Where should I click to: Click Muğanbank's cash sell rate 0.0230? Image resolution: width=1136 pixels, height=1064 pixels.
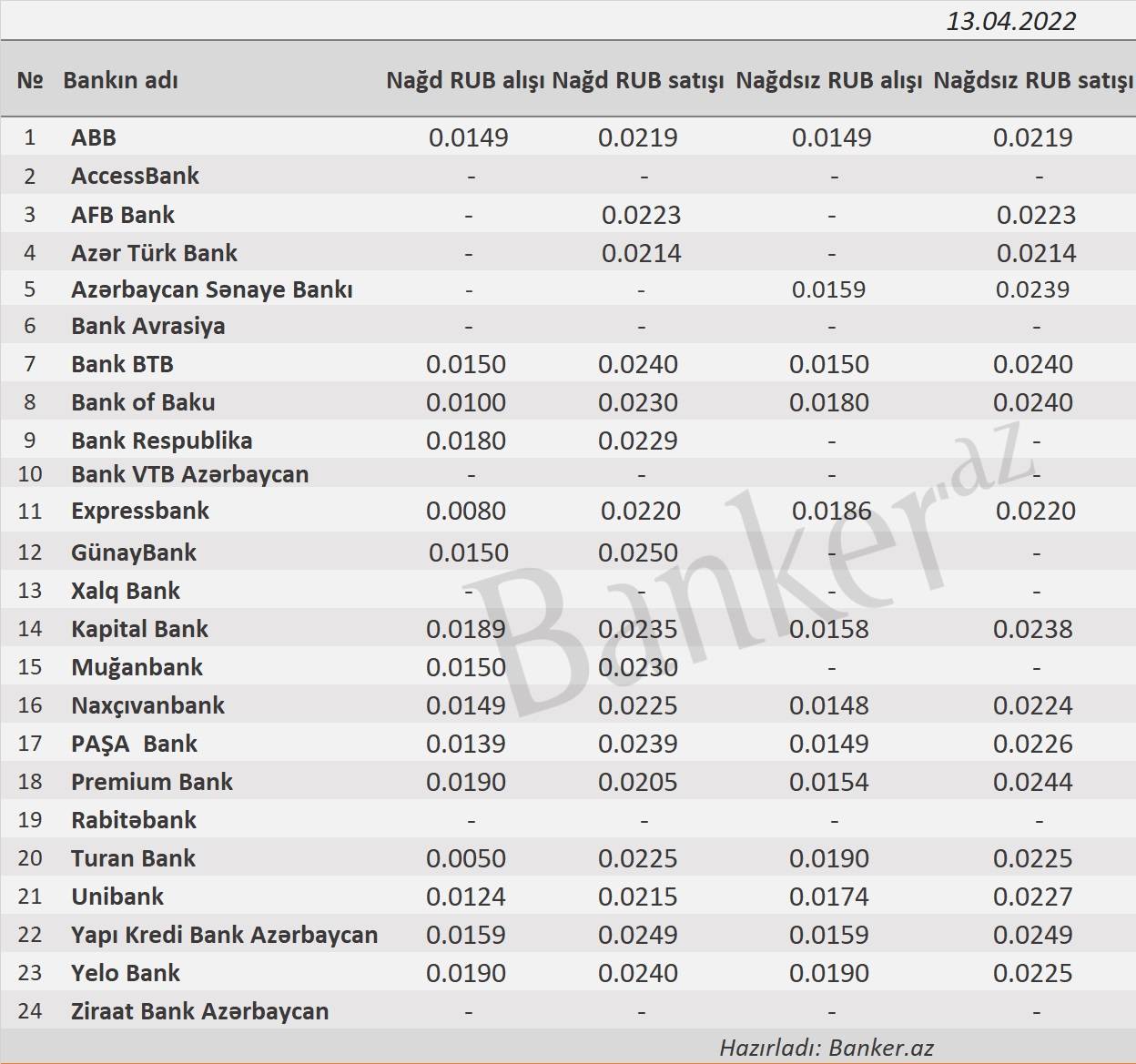(638, 667)
